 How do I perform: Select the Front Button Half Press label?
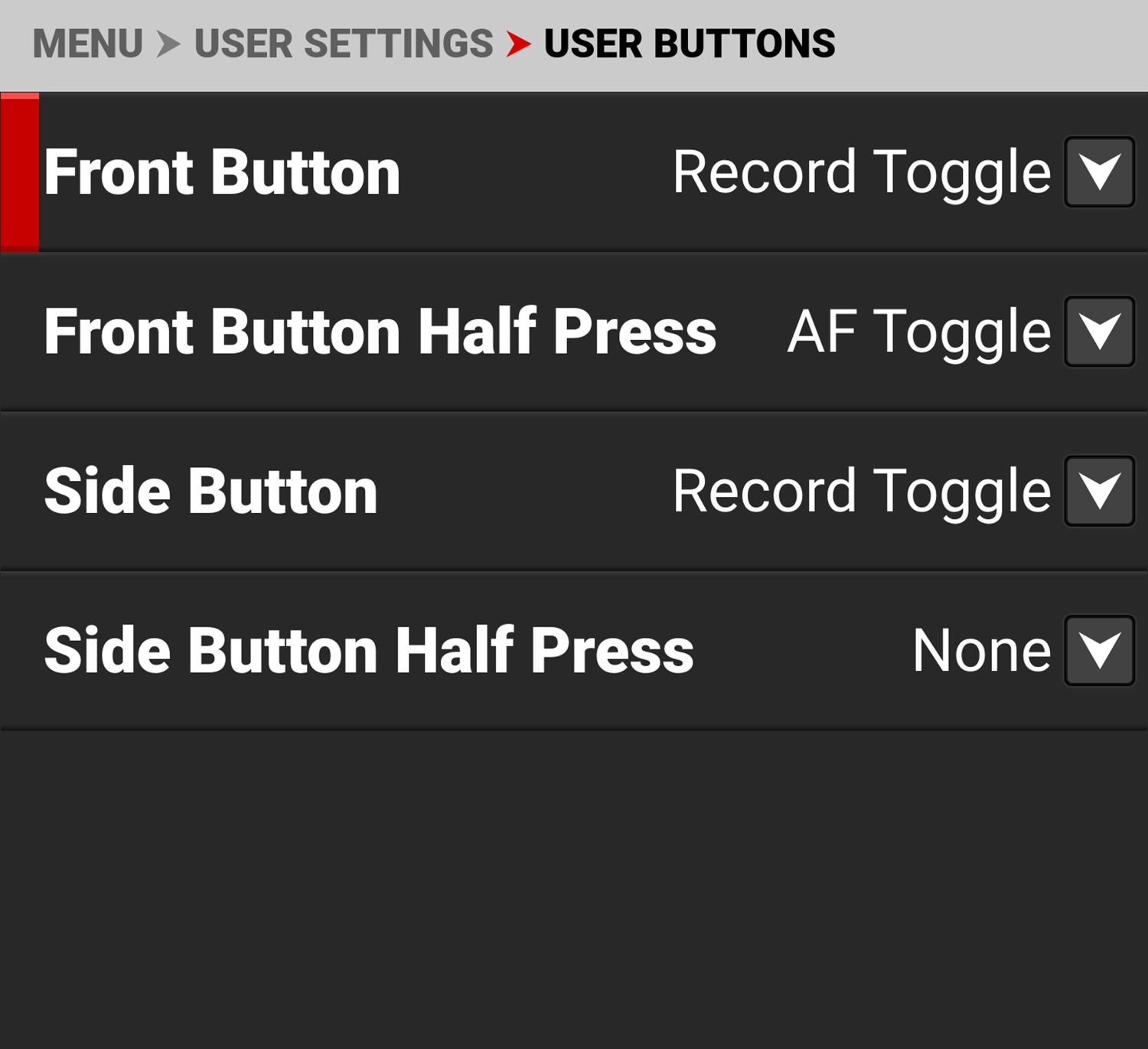pyautogui.click(x=380, y=332)
